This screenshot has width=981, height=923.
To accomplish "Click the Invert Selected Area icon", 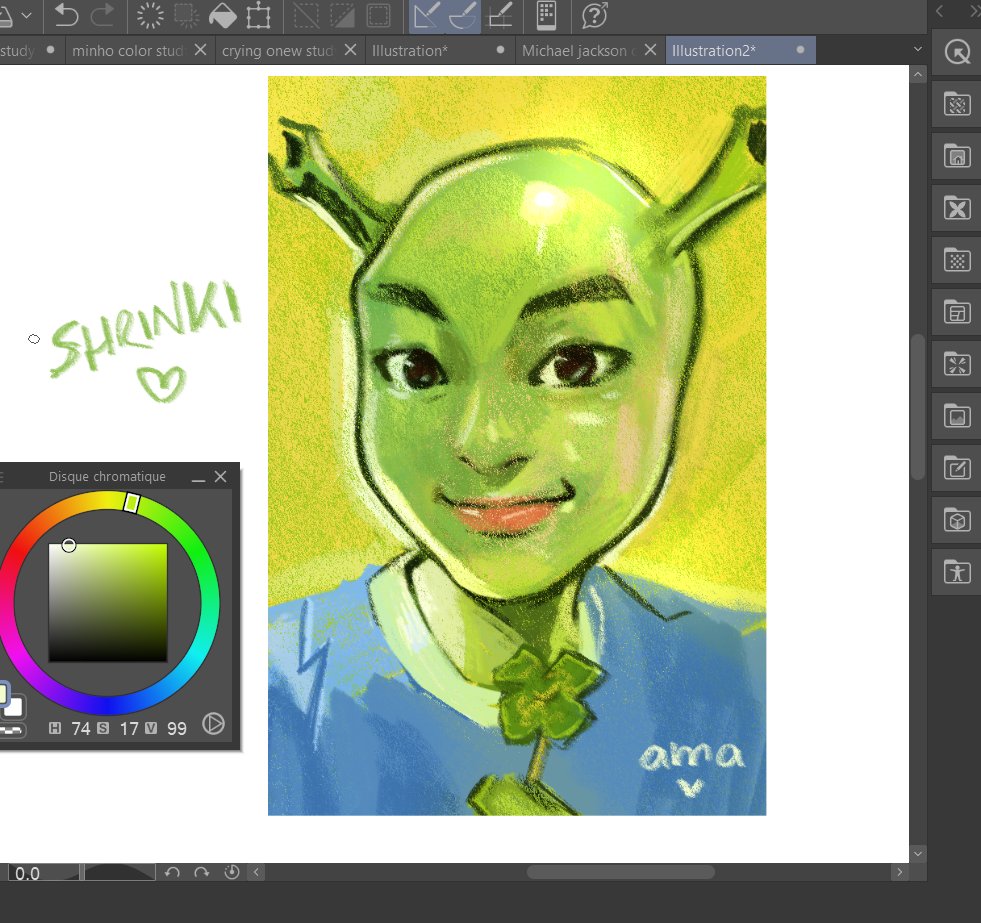I will tap(342, 16).
